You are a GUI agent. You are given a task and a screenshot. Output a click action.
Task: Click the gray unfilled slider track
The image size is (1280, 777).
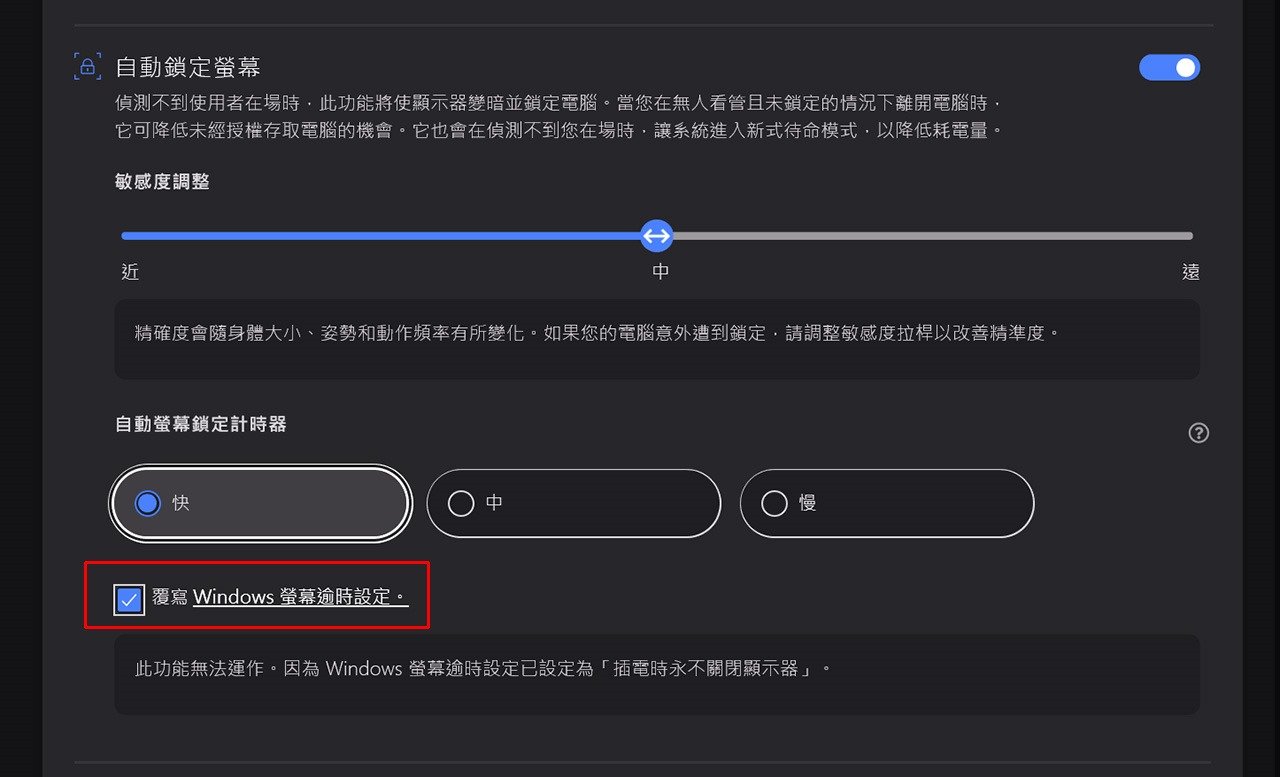pyautogui.click(x=933, y=236)
